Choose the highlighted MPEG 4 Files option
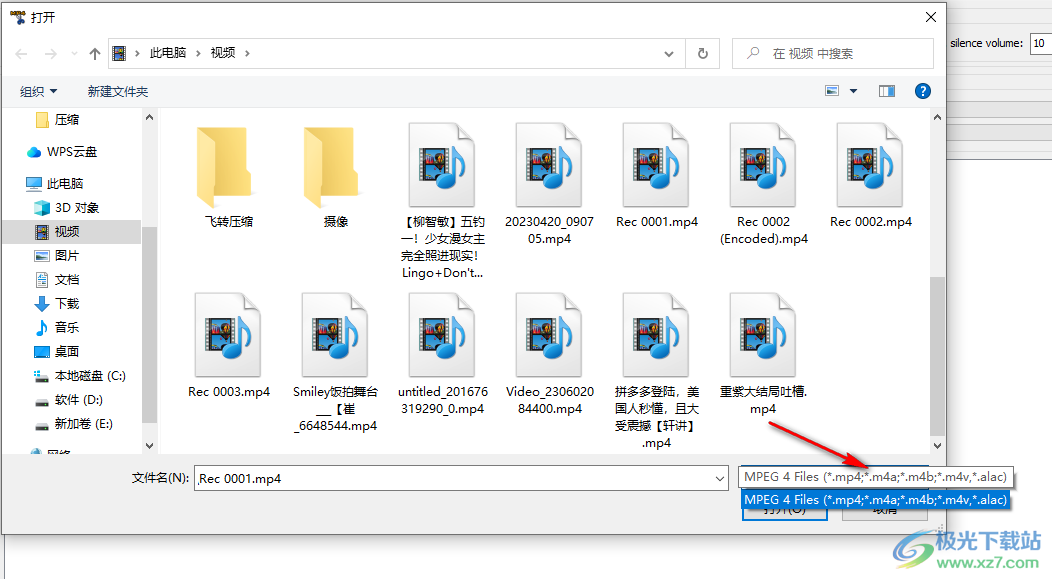The height and width of the screenshot is (579, 1052). [x=876, y=499]
